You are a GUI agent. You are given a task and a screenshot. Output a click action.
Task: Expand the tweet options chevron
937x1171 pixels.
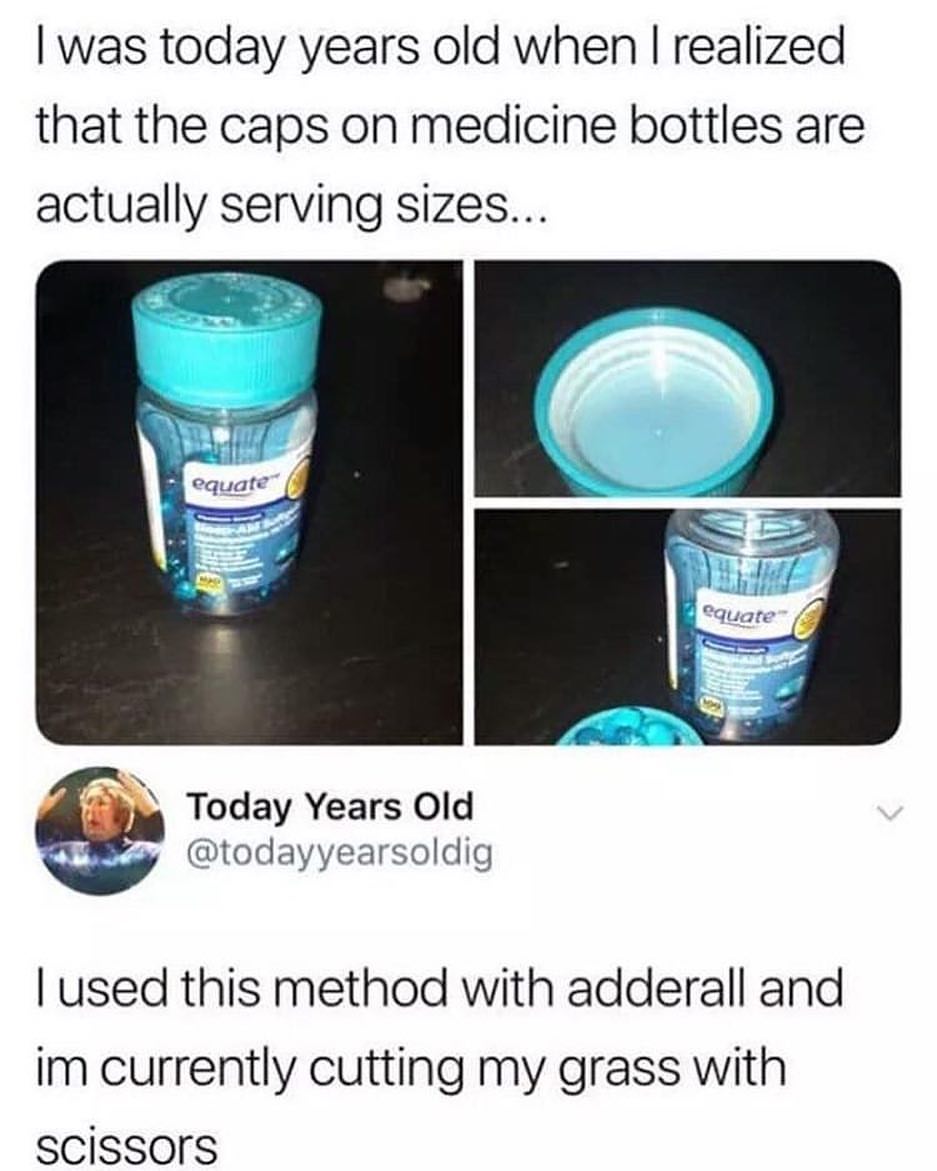(x=891, y=811)
